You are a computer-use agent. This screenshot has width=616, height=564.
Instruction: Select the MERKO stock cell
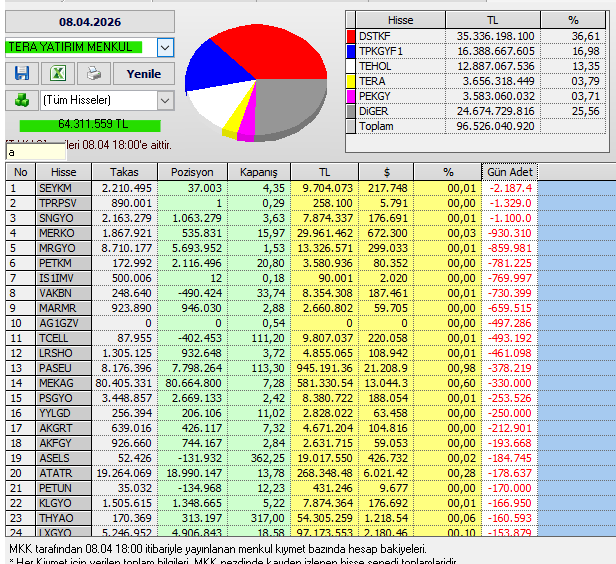(64, 233)
